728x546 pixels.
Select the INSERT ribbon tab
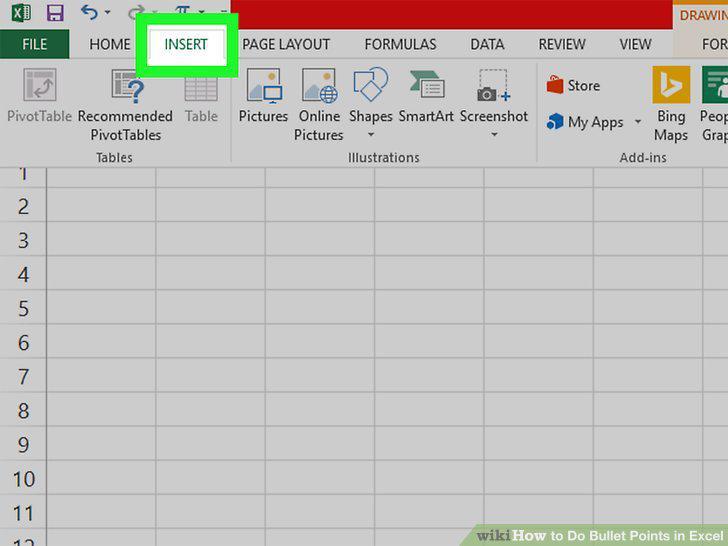[186, 44]
